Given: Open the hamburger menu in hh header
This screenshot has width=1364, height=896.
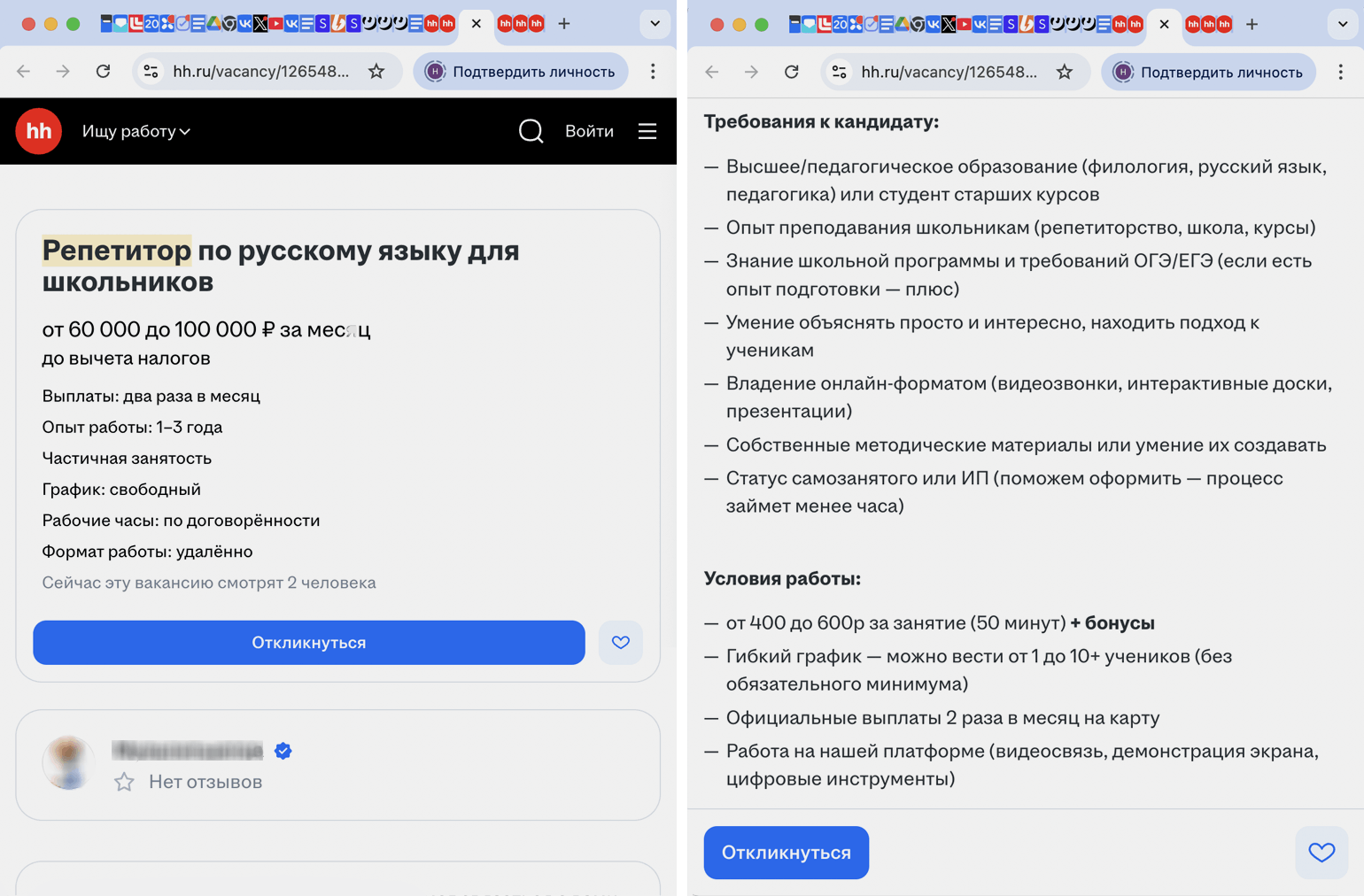Looking at the screenshot, I should (647, 131).
